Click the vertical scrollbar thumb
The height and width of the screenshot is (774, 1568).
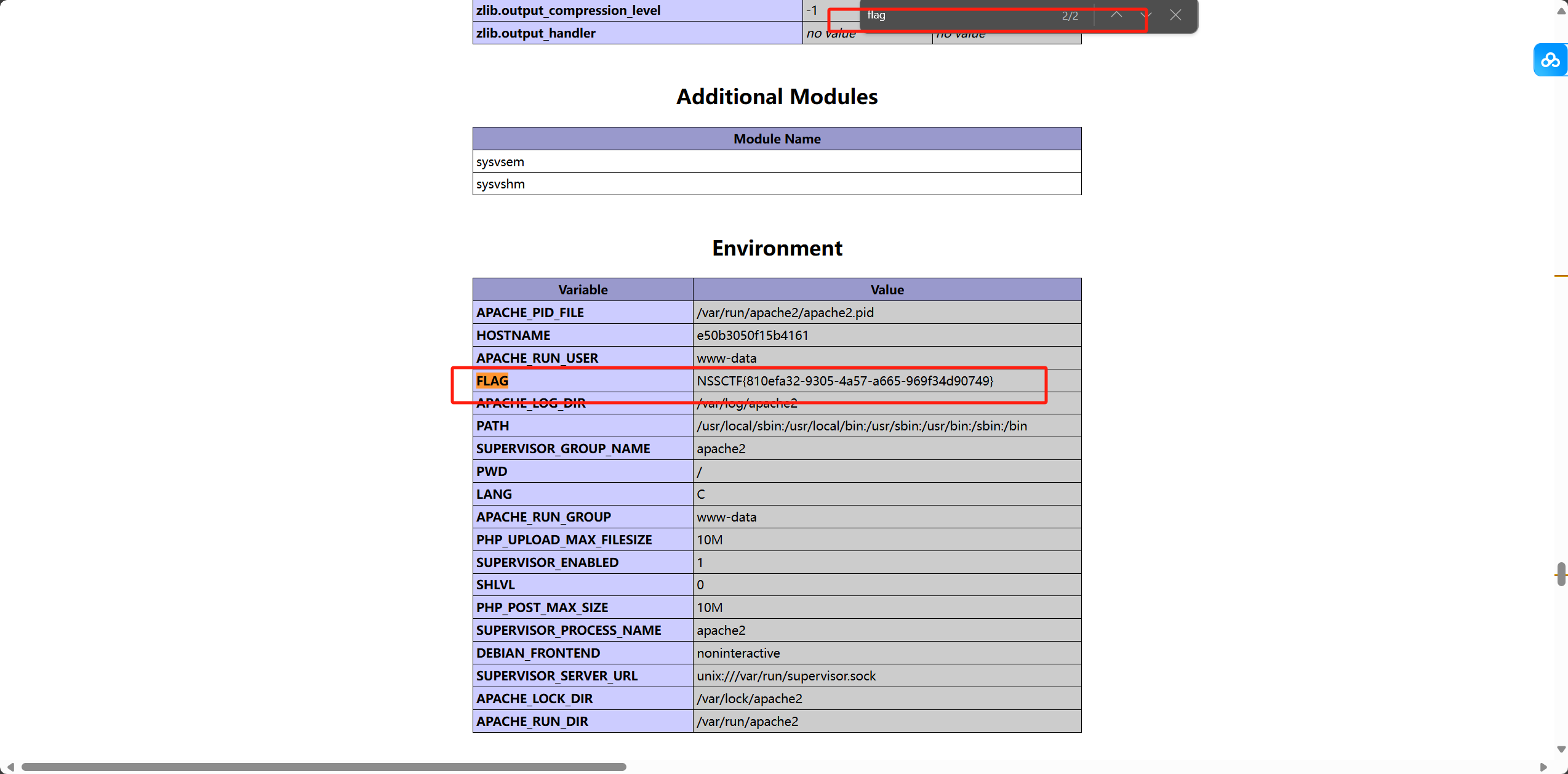1561,573
